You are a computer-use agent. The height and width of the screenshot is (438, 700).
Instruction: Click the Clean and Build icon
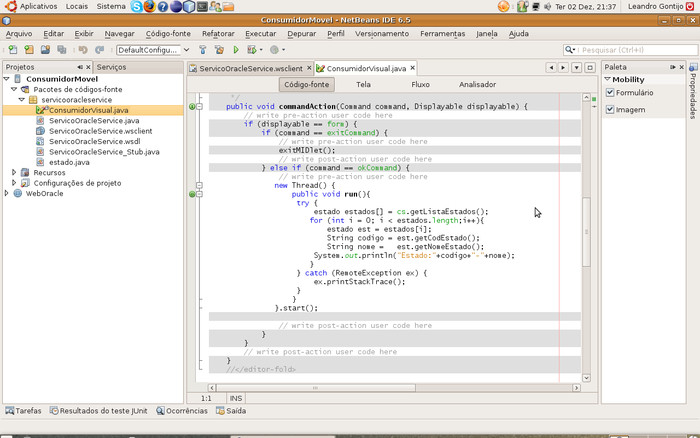click(219, 50)
